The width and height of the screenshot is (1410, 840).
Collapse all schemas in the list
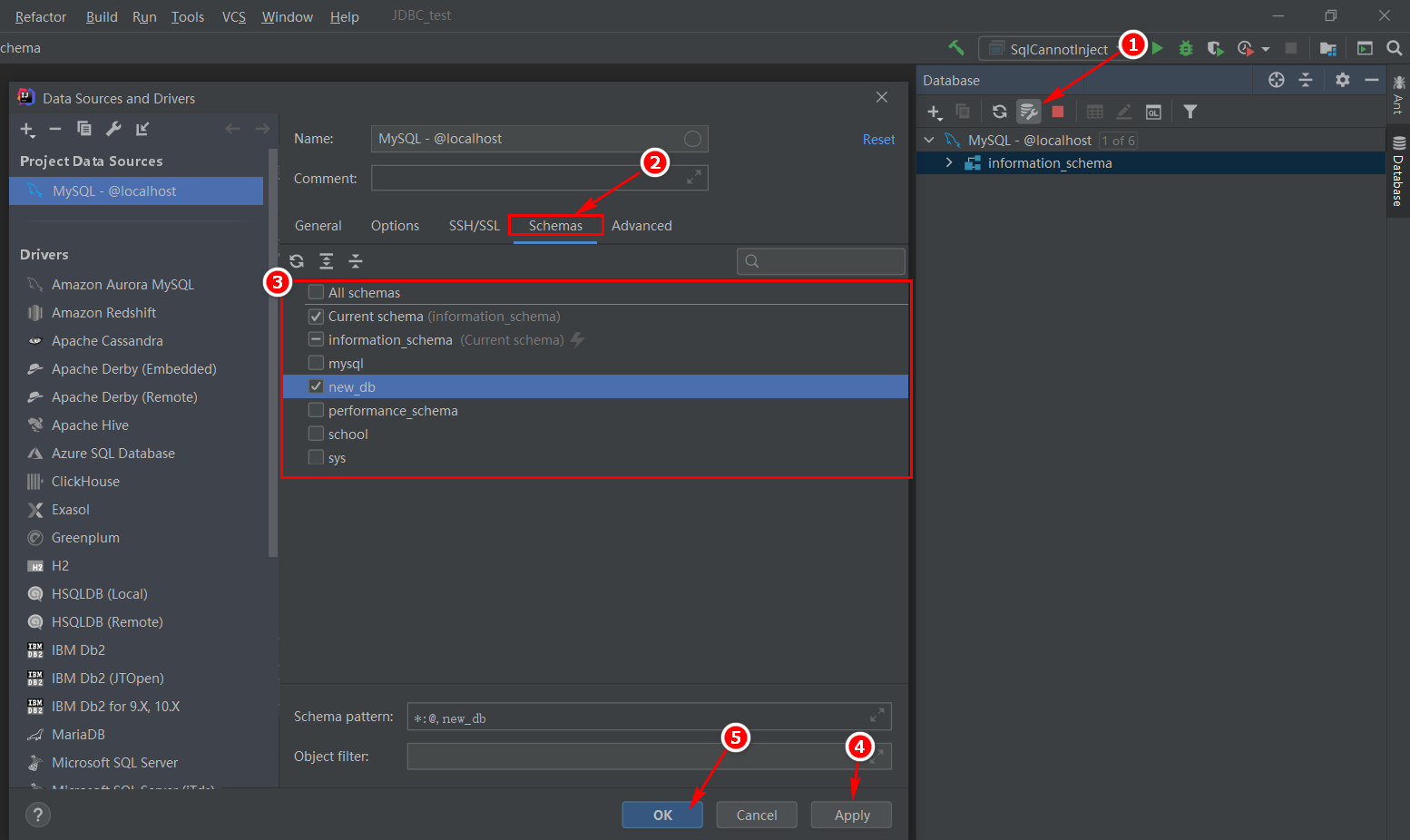356,261
